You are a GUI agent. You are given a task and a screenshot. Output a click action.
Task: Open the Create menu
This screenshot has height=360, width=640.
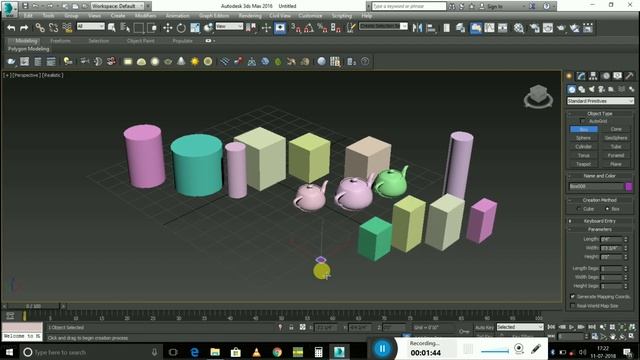tap(118, 16)
